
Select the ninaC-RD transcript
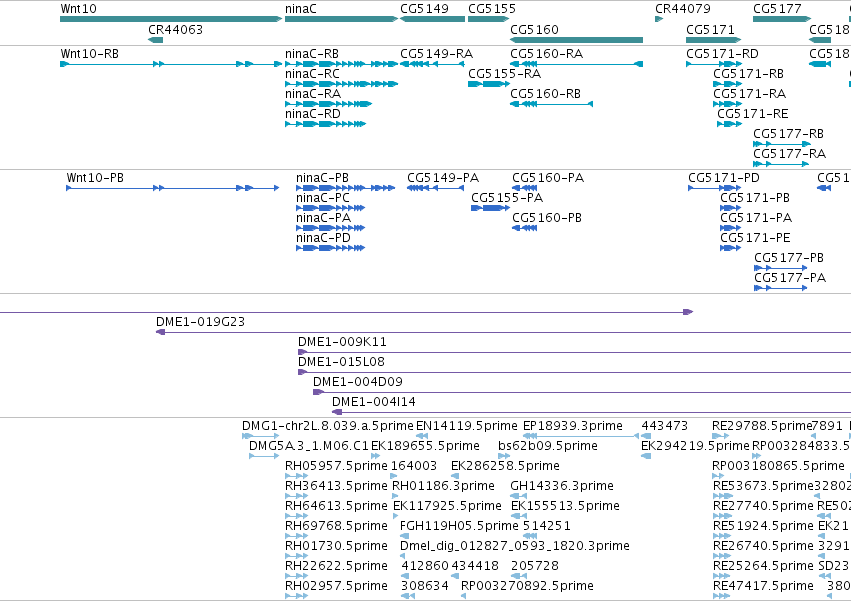[x=326, y=124]
